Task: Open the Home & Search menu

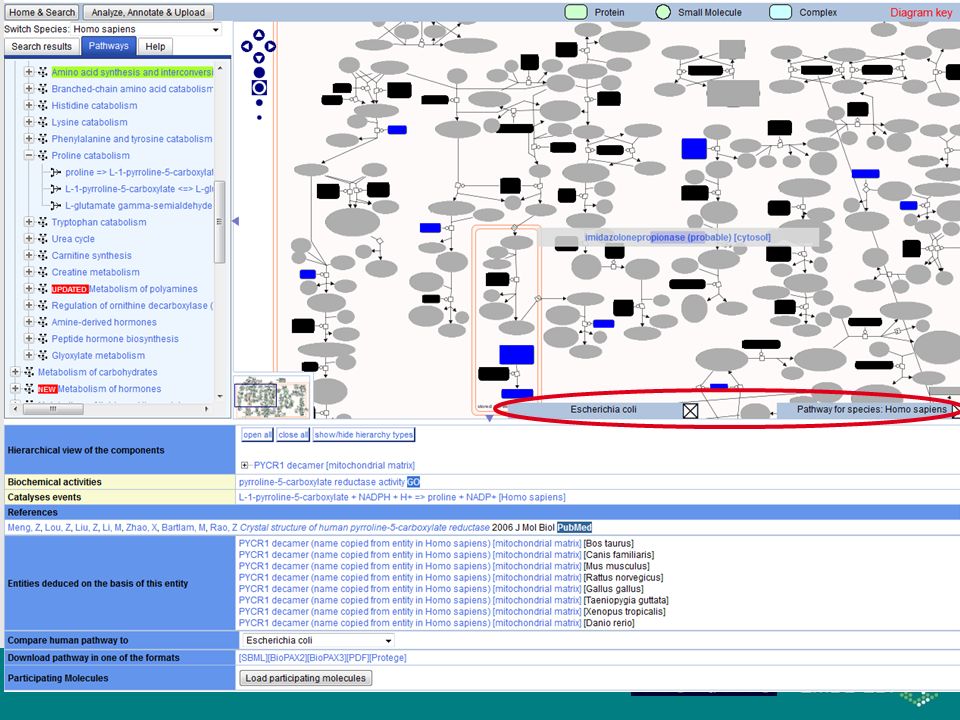Action: click(x=42, y=12)
